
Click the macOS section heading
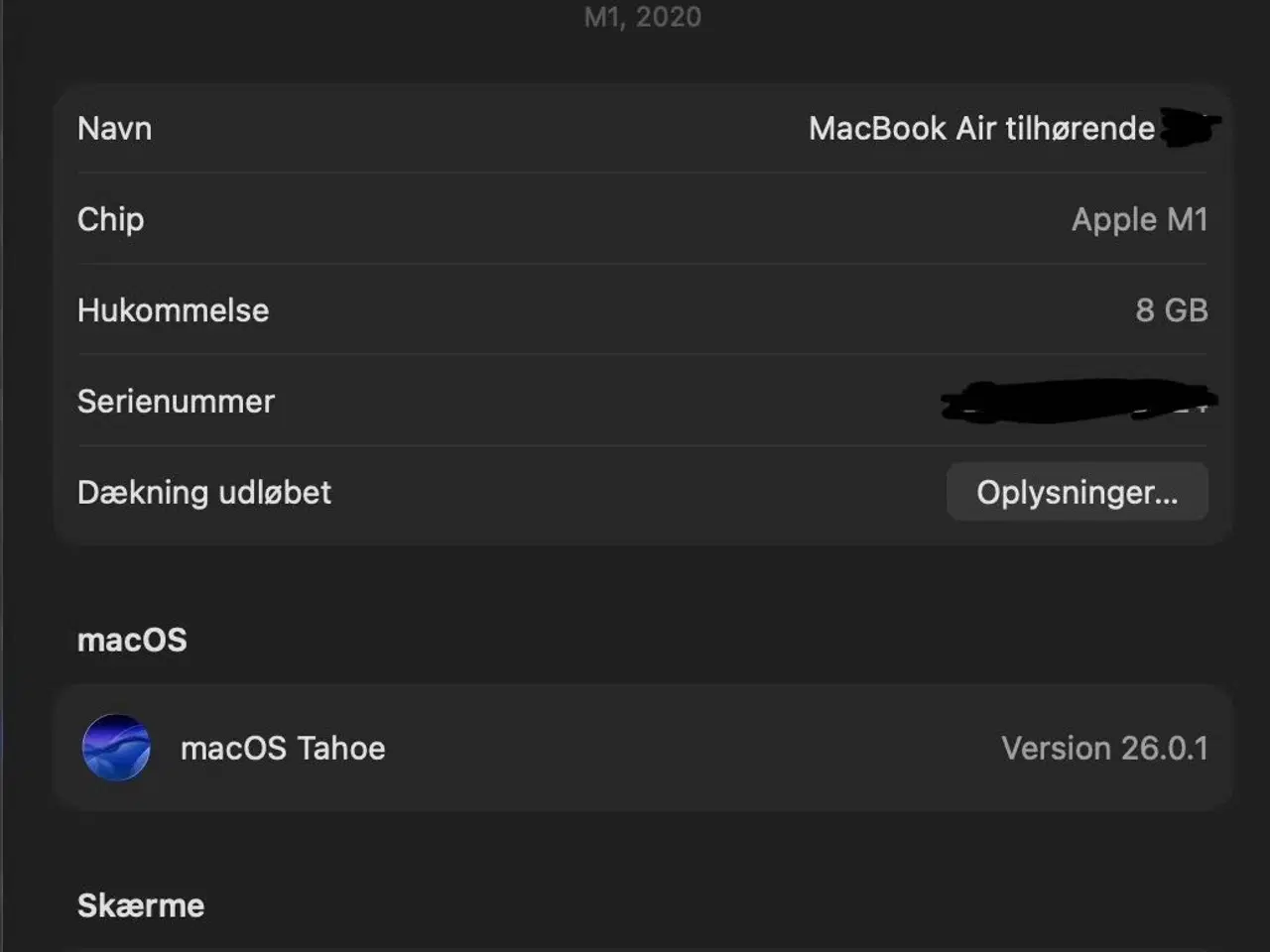coord(132,640)
